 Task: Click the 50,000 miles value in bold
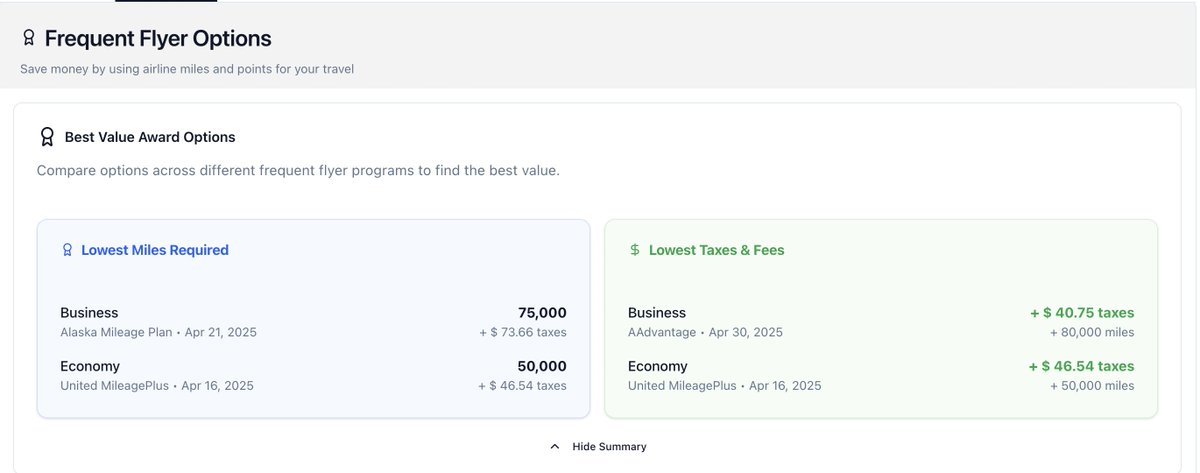tap(542, 366)
